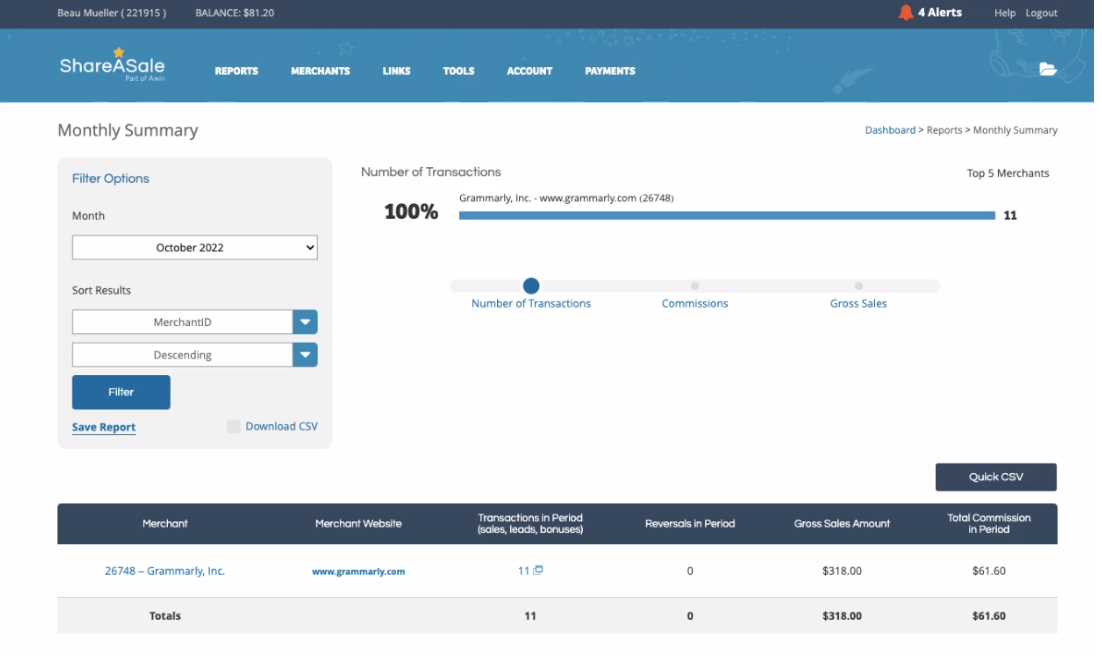Click the open folder icon in header
Screen dimensions: 1102x656
1048,69
